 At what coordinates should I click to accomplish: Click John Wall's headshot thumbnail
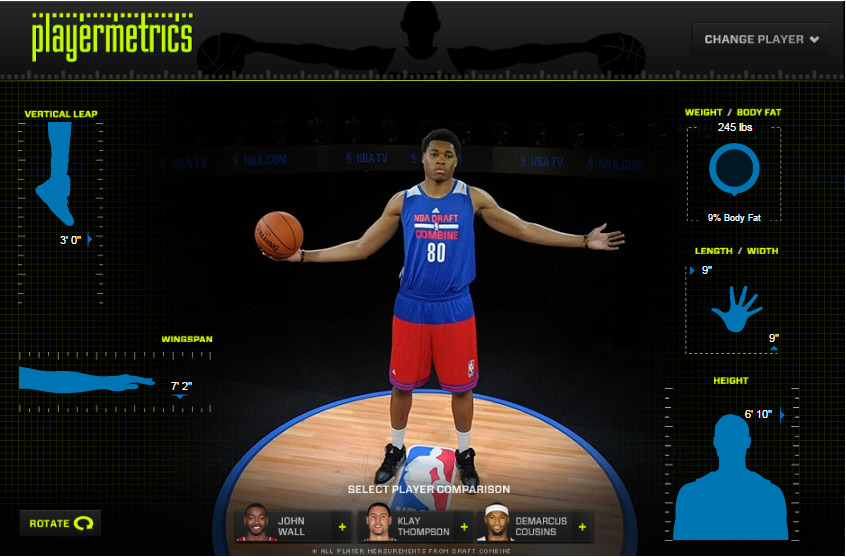255,524
